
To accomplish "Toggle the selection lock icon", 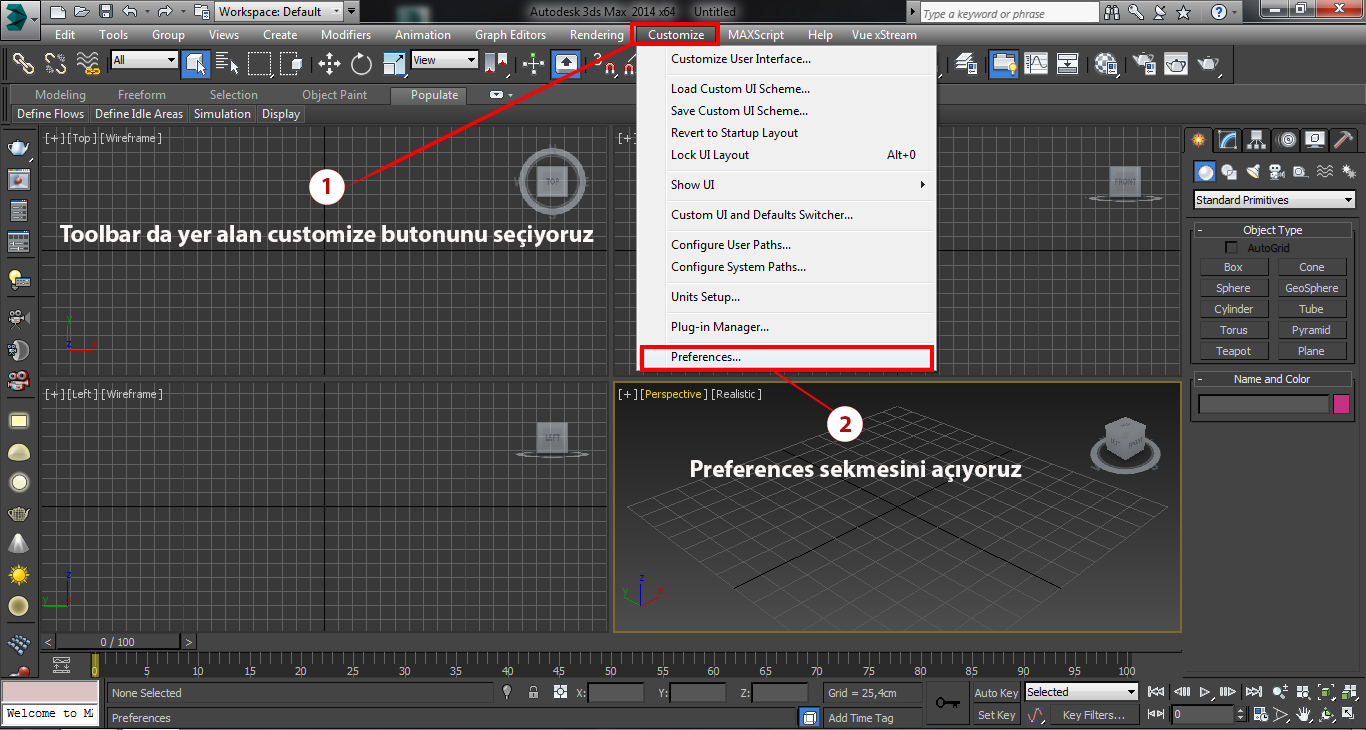I will point(534,692).
